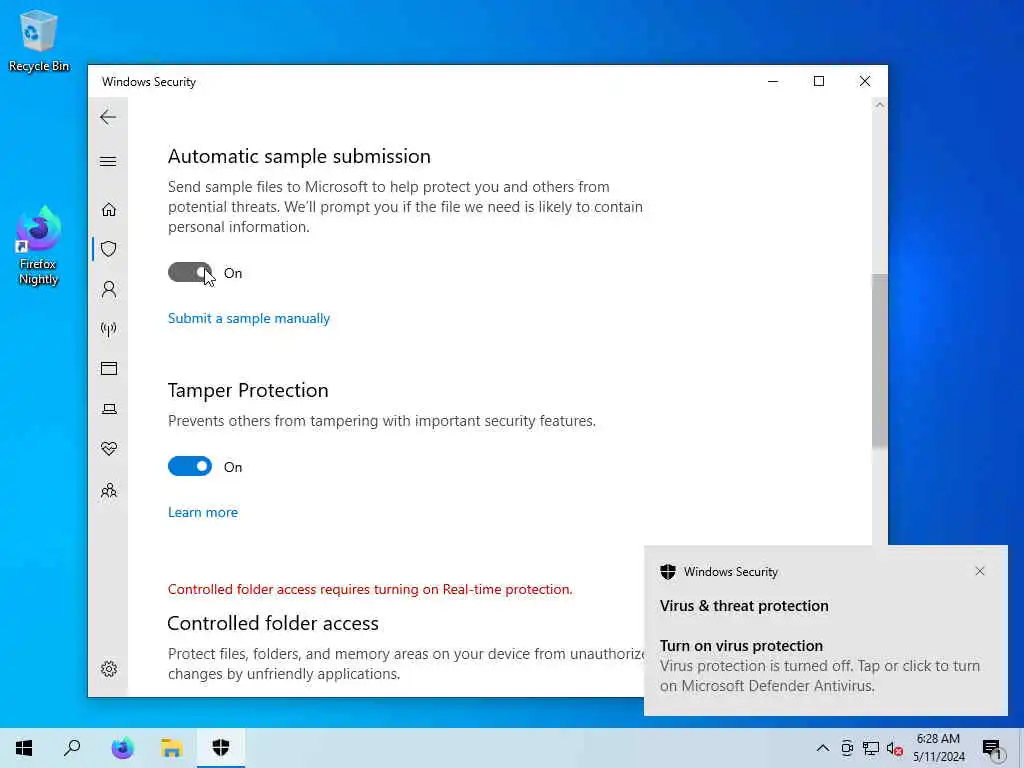
Task: Open the Recycle Bin desktop icon
Action: (x=39, y=40)
